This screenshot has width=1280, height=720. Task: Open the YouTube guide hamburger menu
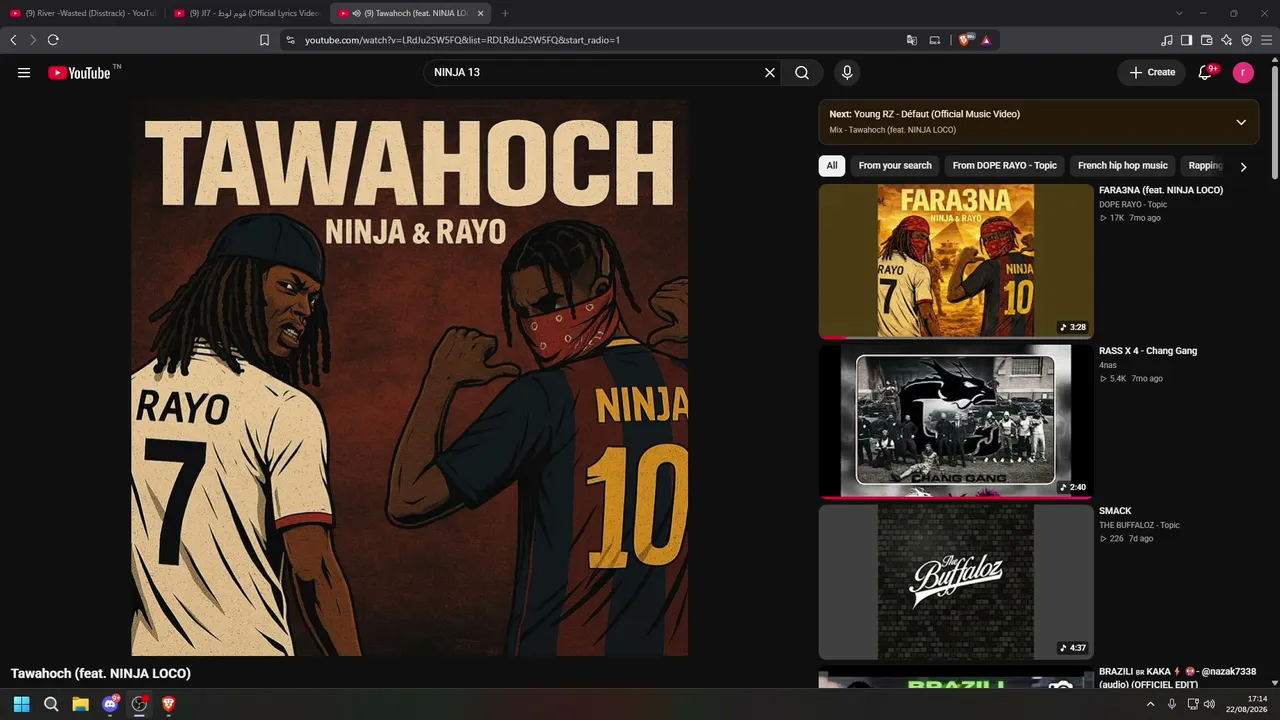pos(24,72)
